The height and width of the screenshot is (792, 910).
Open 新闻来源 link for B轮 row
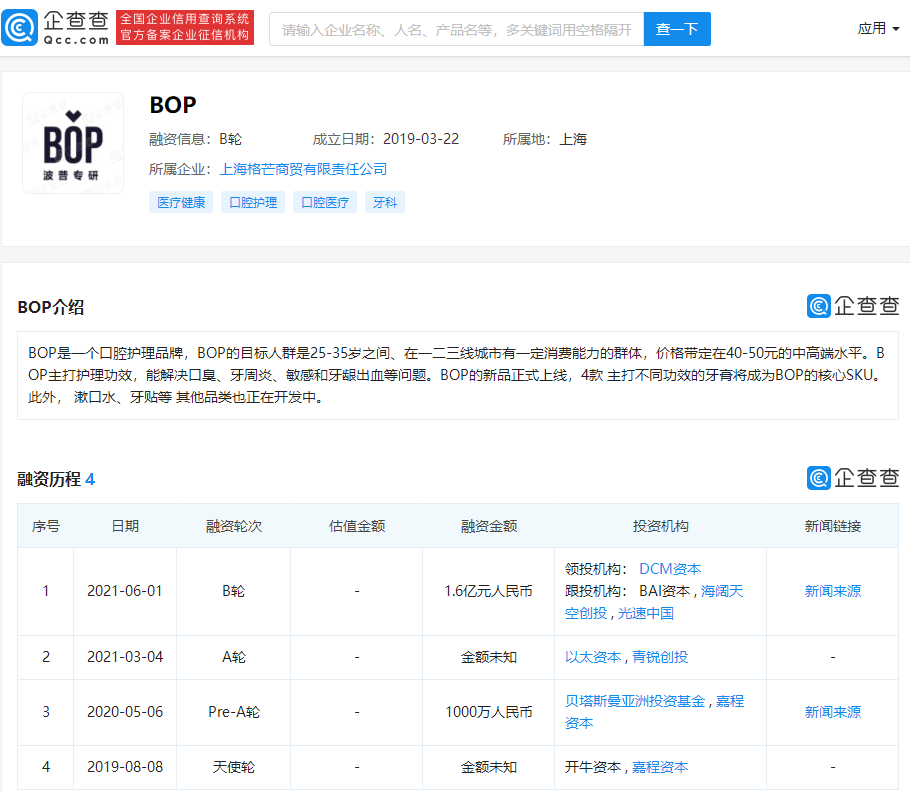832,591
